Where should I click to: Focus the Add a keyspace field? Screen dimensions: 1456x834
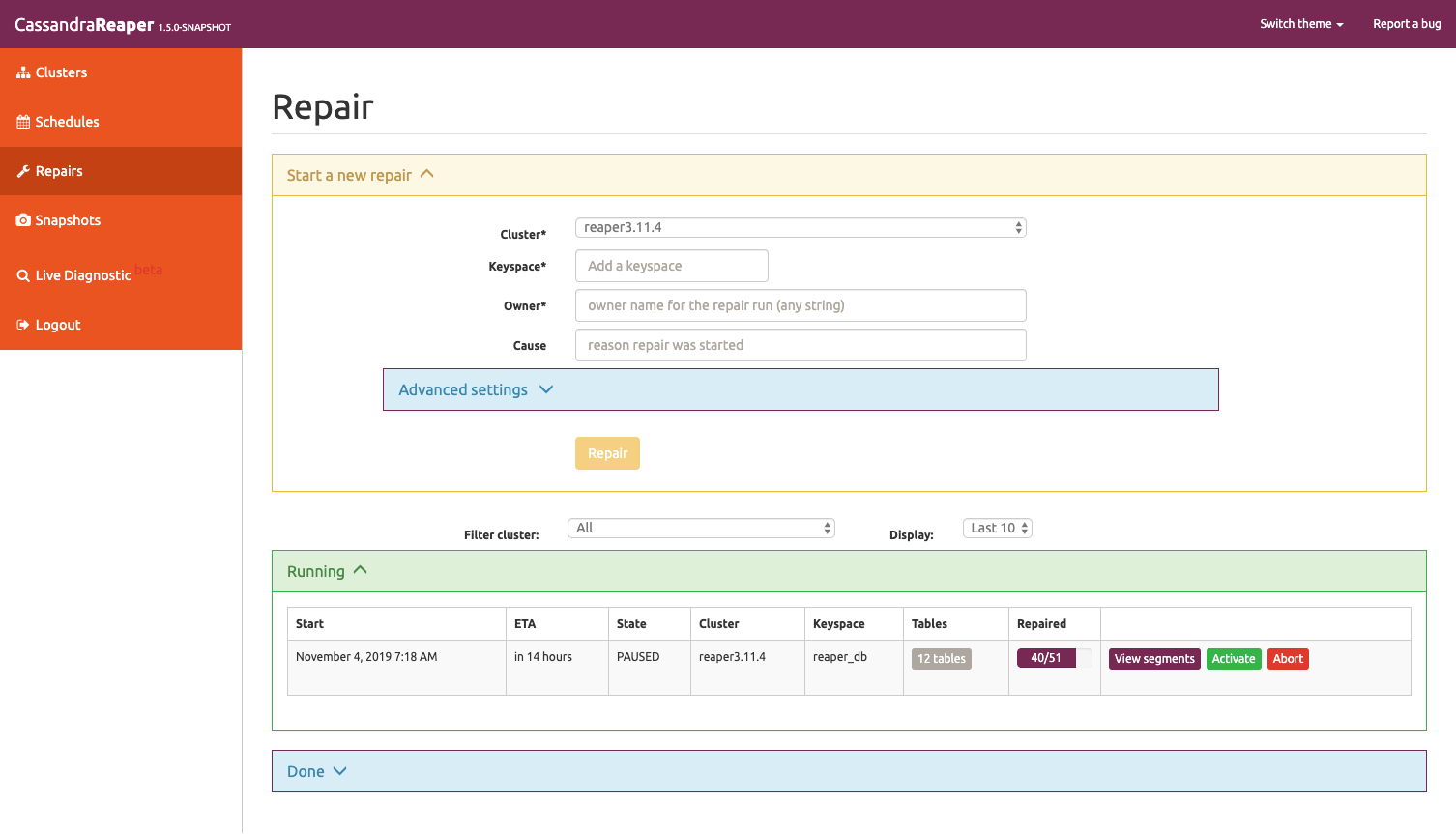pyautogui.click(x=672, y=266)
